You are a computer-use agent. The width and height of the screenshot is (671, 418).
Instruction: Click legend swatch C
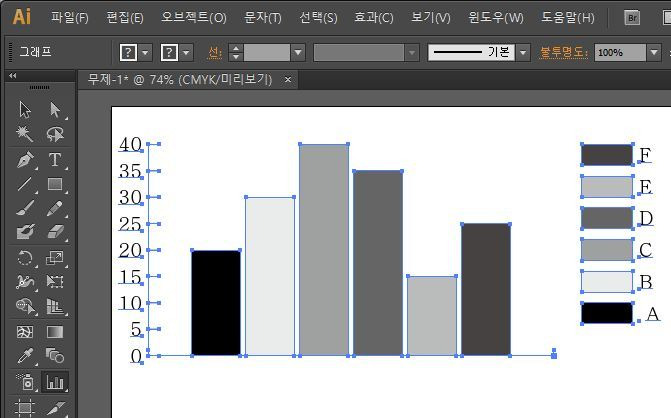pyautogui.click(x=607, y=250)
